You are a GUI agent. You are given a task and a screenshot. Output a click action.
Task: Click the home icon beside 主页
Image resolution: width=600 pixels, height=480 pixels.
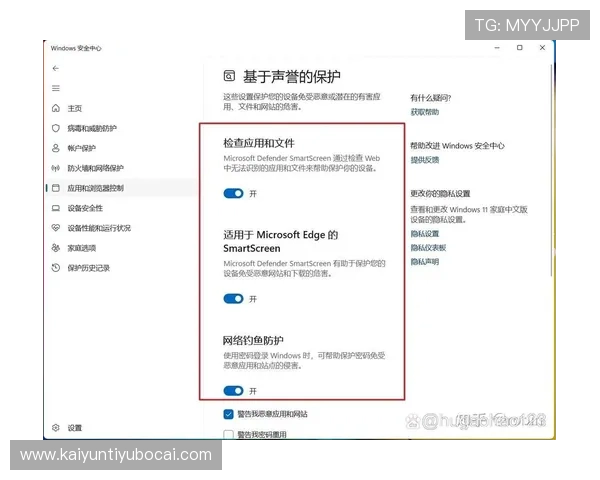click(56, 108)
